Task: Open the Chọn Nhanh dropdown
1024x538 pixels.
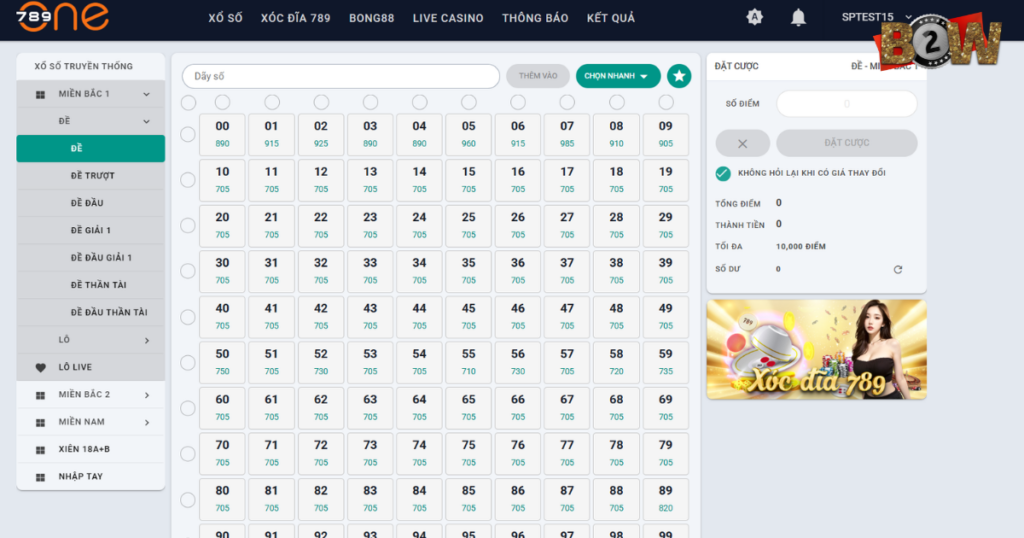Action: (618, 76)
